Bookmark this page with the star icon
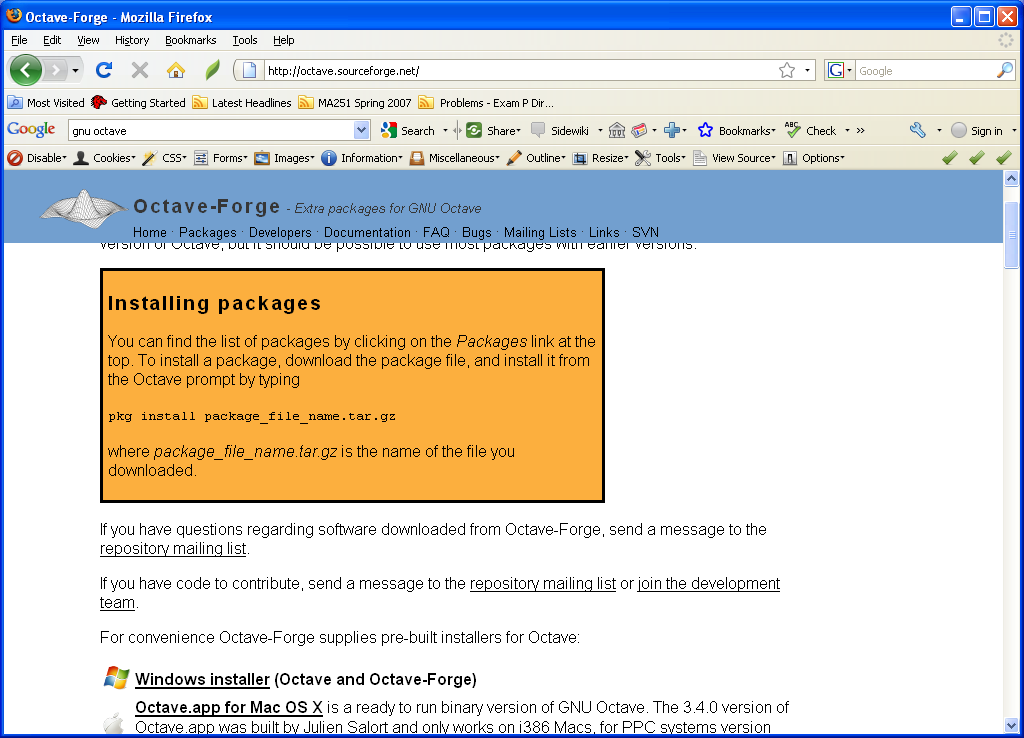Screen dimensions: 1024x738 (787, 70)
